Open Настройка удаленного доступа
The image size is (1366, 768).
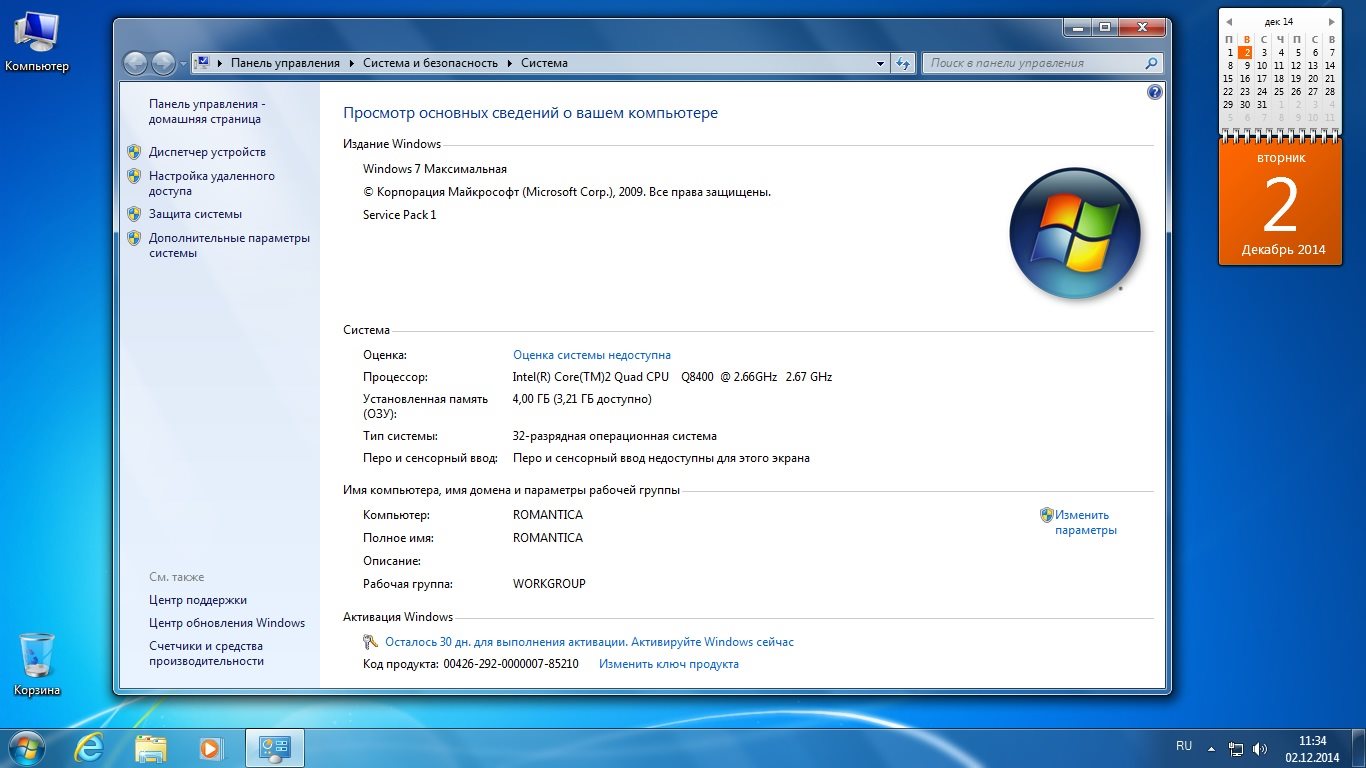click(x=212, y=183)
